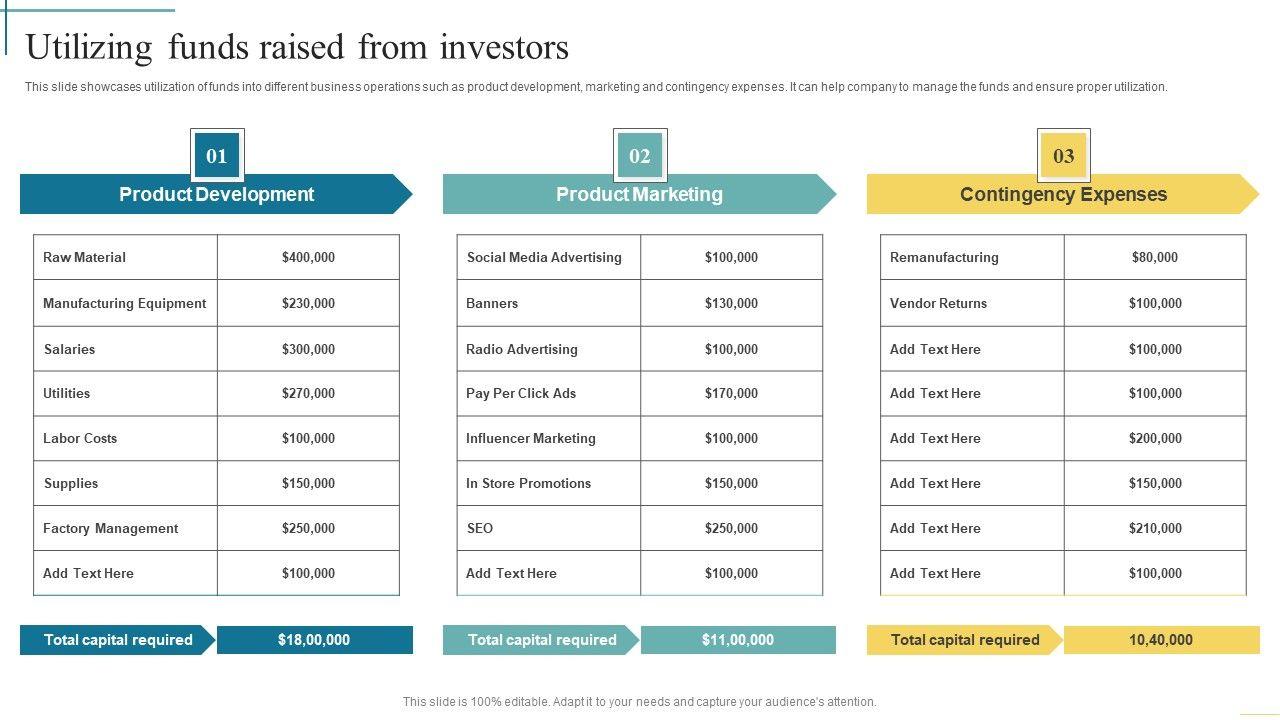1280x720 pixels.
Task: Select the Contingency Expenses arrow banner
Action: (1063, 194)
